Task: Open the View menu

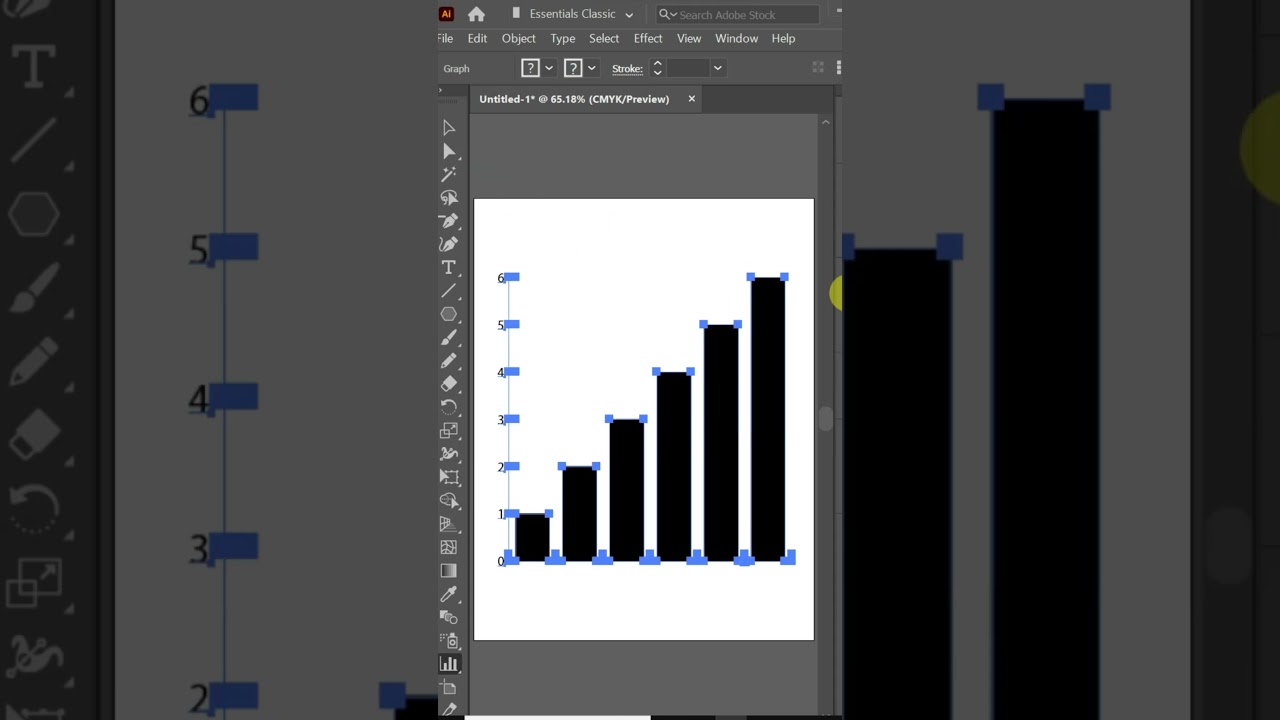Action: pos(689,38)
